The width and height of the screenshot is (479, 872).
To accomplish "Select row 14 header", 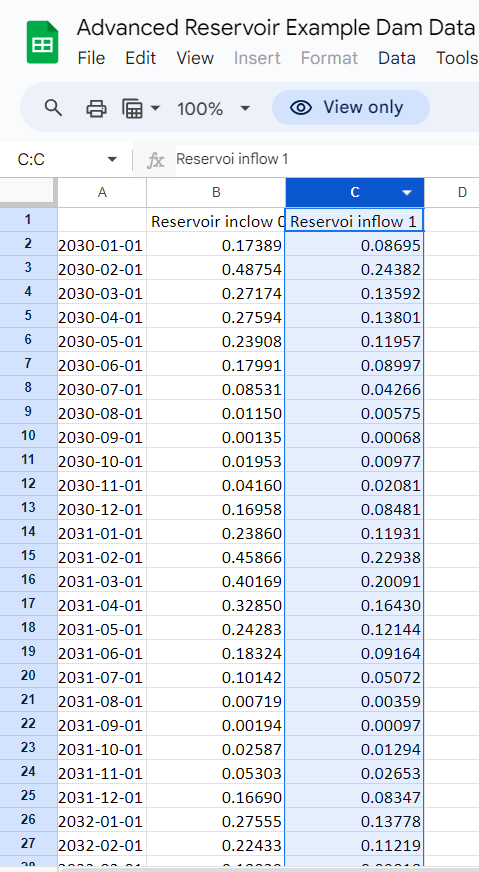I will point(28,533).
